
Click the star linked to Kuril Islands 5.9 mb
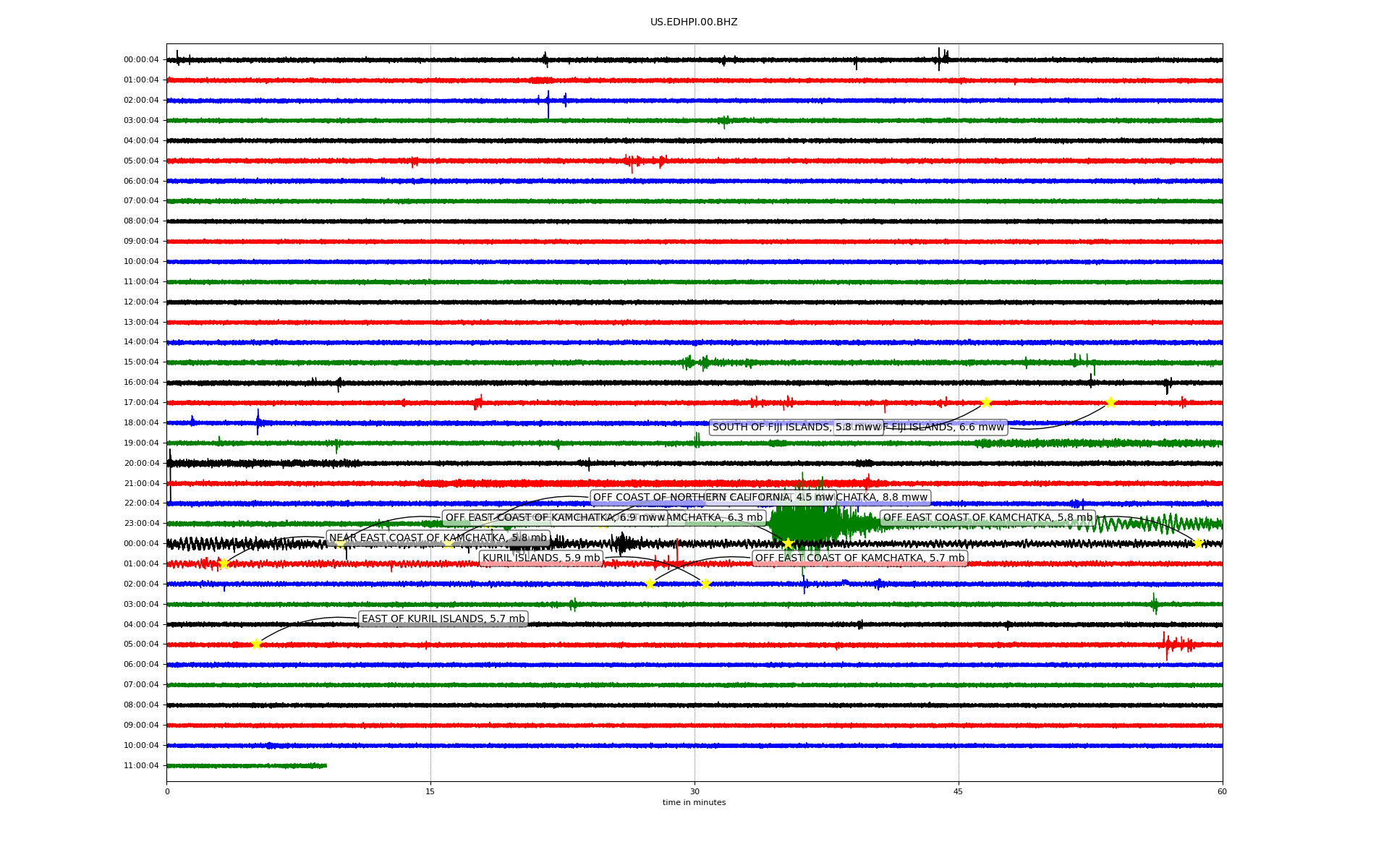tap(705, 584)
